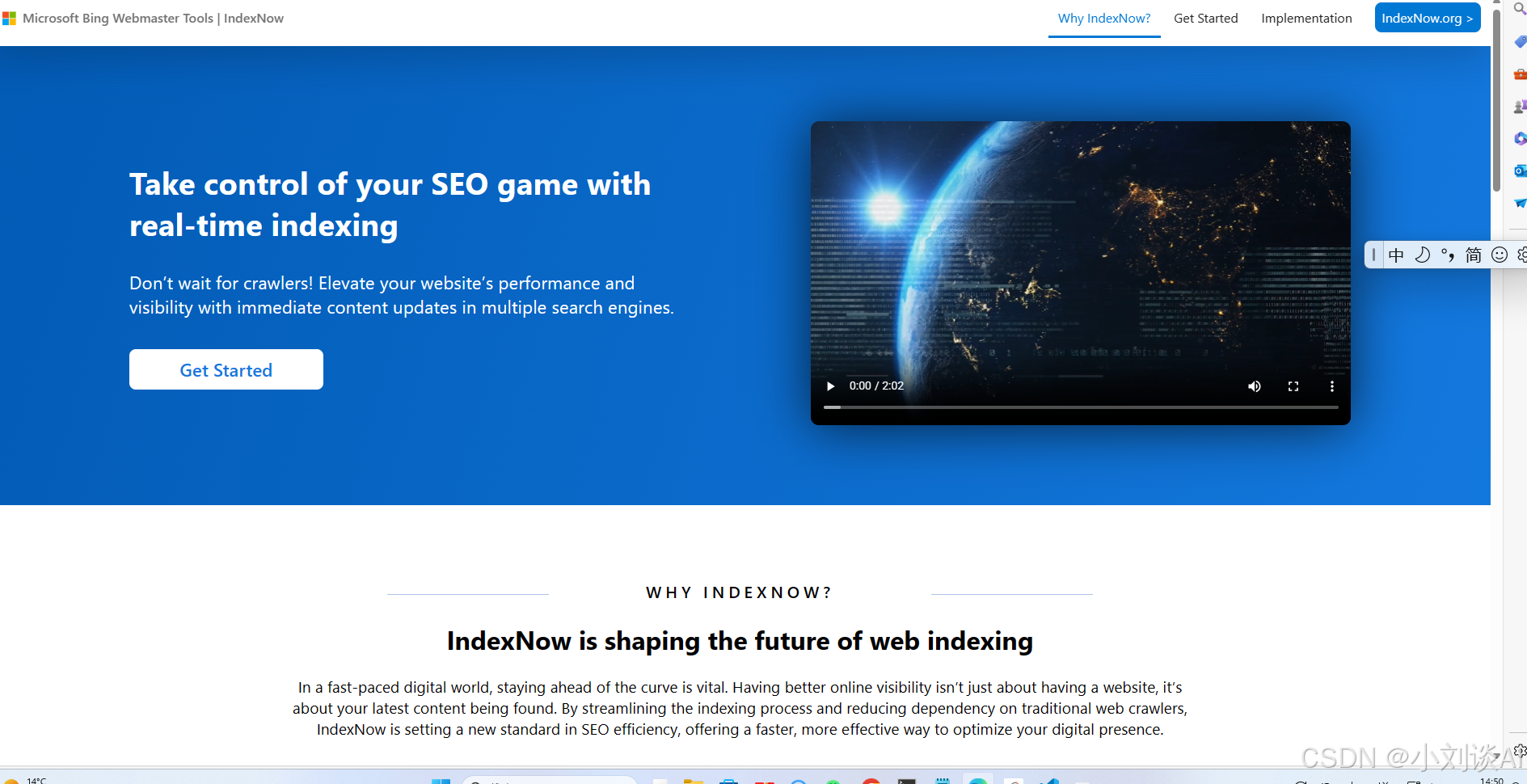Open the paper plane icon in sidebar
Viewport: 1527px width, 784px height.
pos(1520,203)
